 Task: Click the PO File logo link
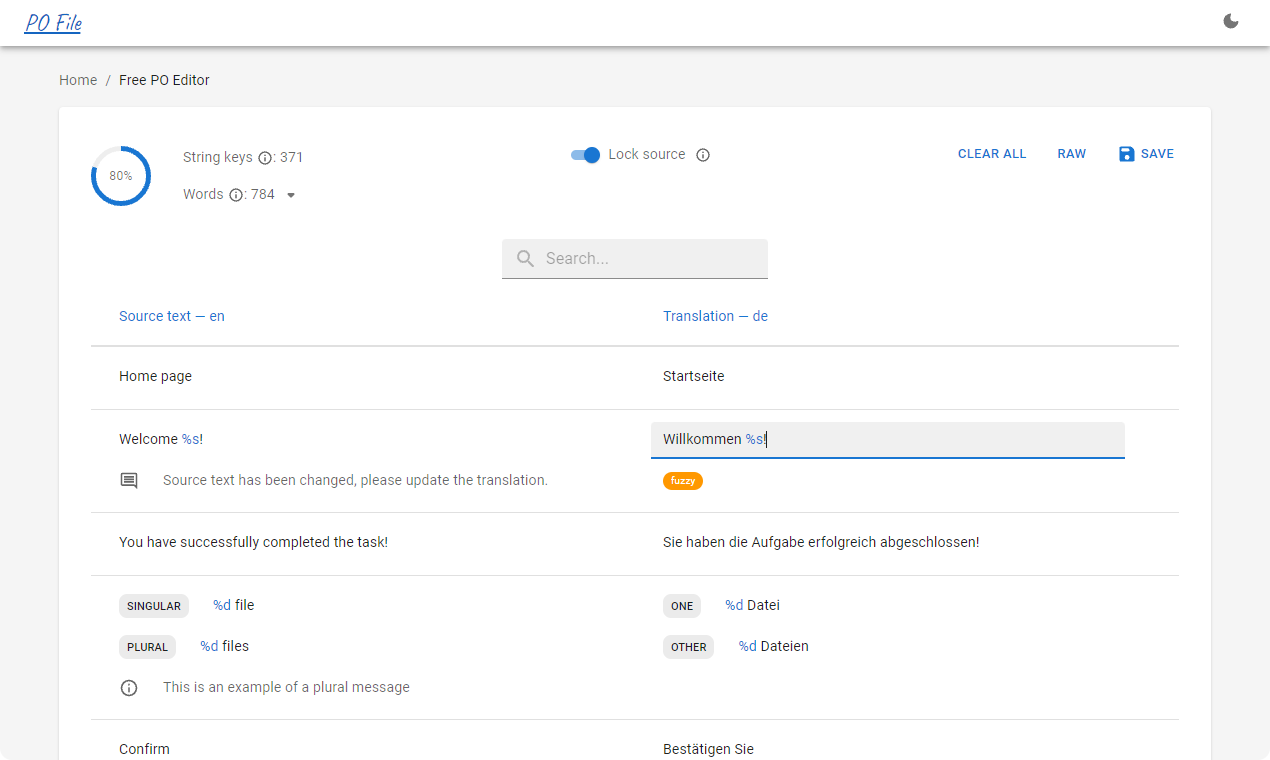(x=53, y=23)
